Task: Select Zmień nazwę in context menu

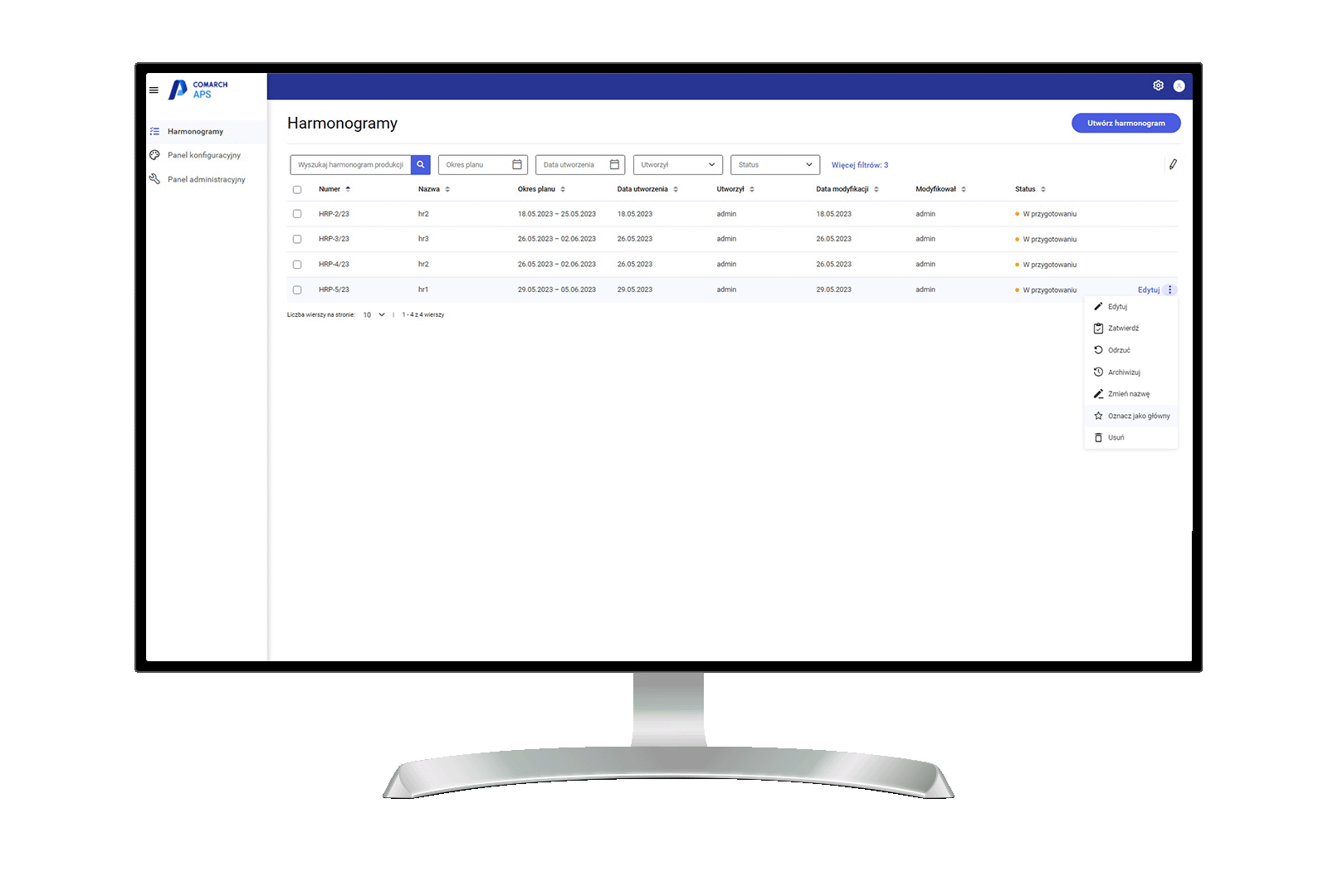Action: (1130, 393)
